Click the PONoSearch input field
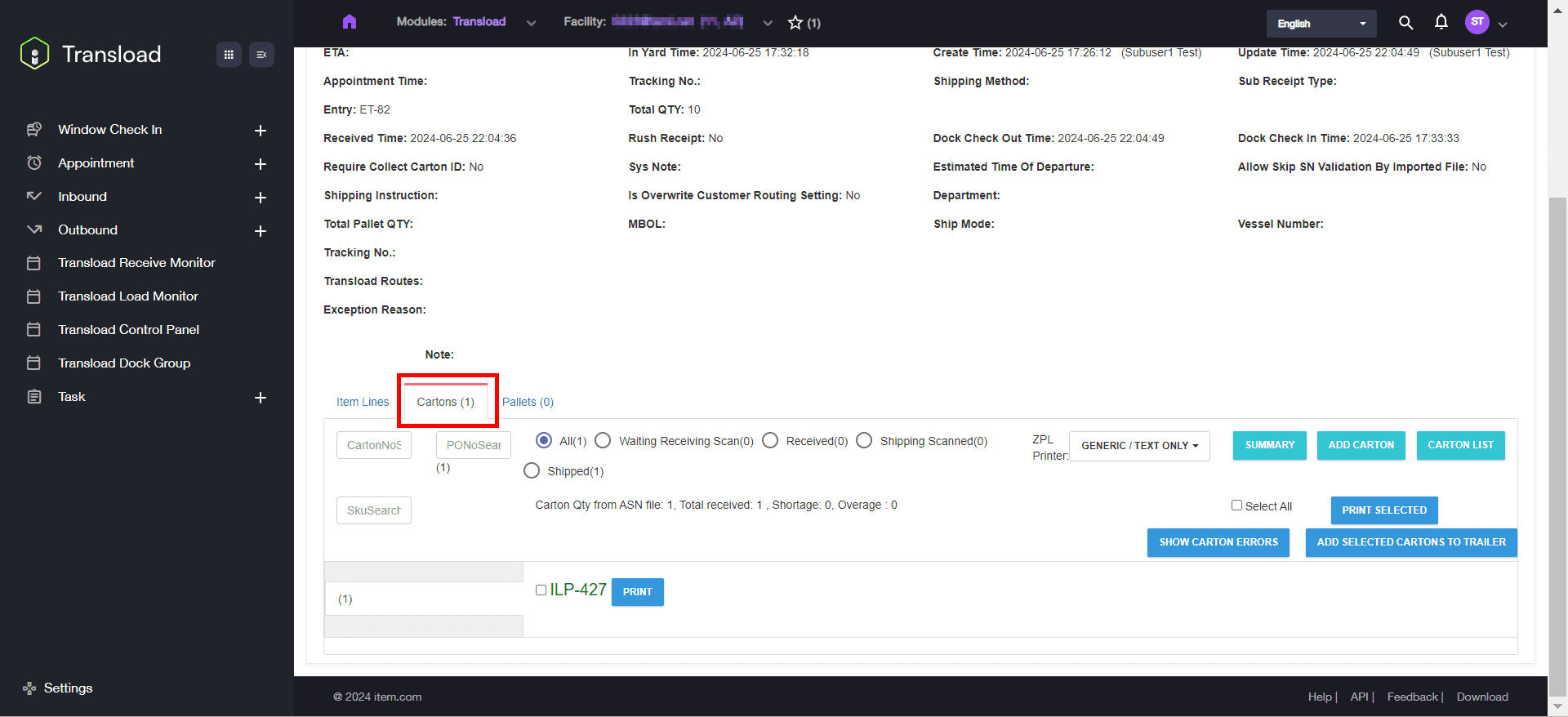 coord(474,445)
